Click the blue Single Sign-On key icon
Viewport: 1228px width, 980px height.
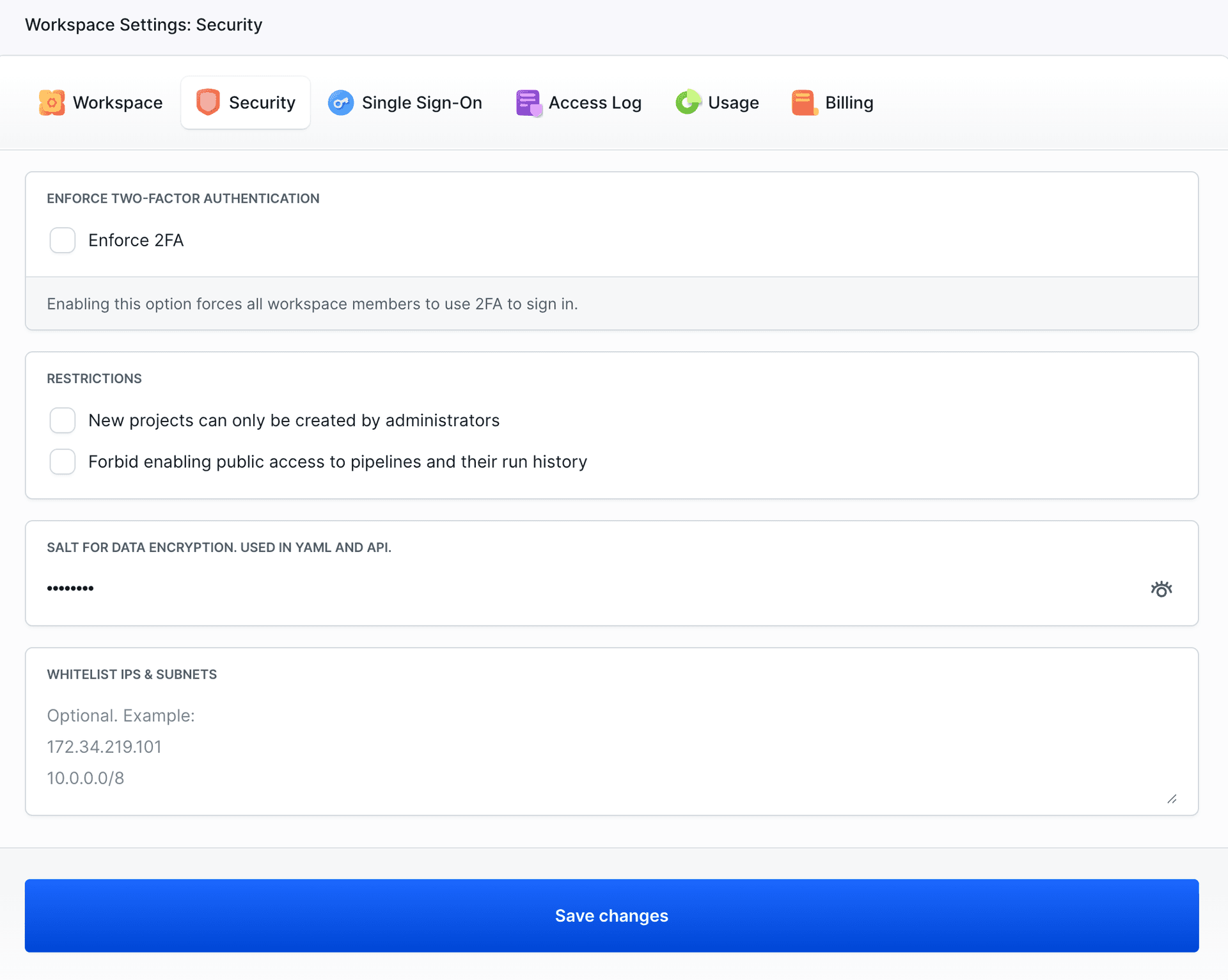coord(341,102)
